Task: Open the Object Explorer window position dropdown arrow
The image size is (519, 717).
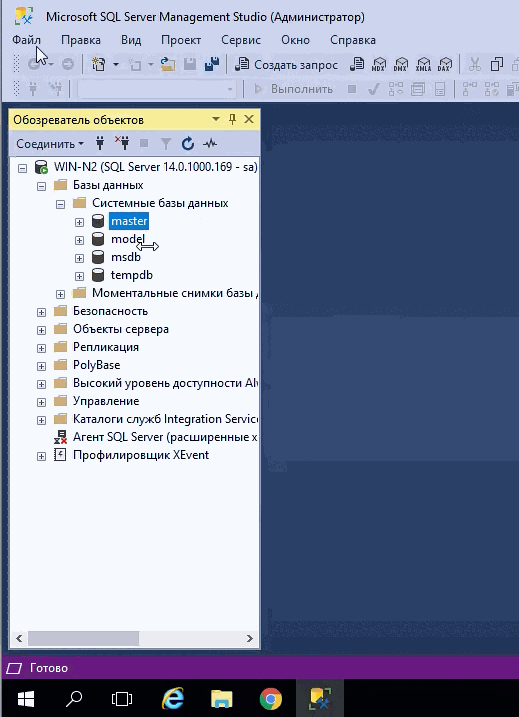Action: tap(216, 119)
